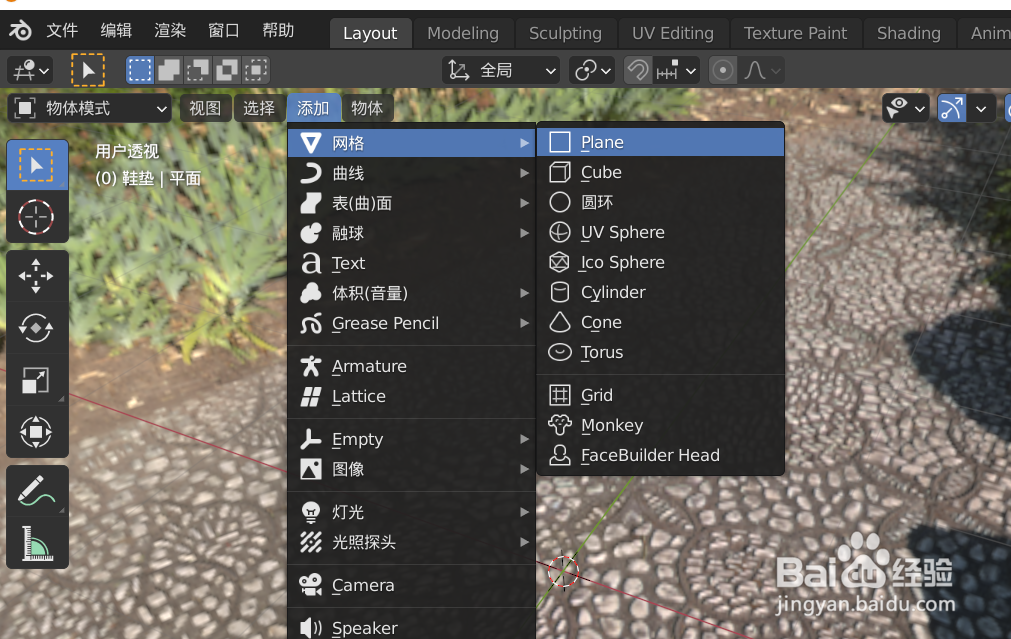Set selection mode to extend
The height and width of the screenshot is (639, 1011).
pyautogui.click(x=169, y=70)
